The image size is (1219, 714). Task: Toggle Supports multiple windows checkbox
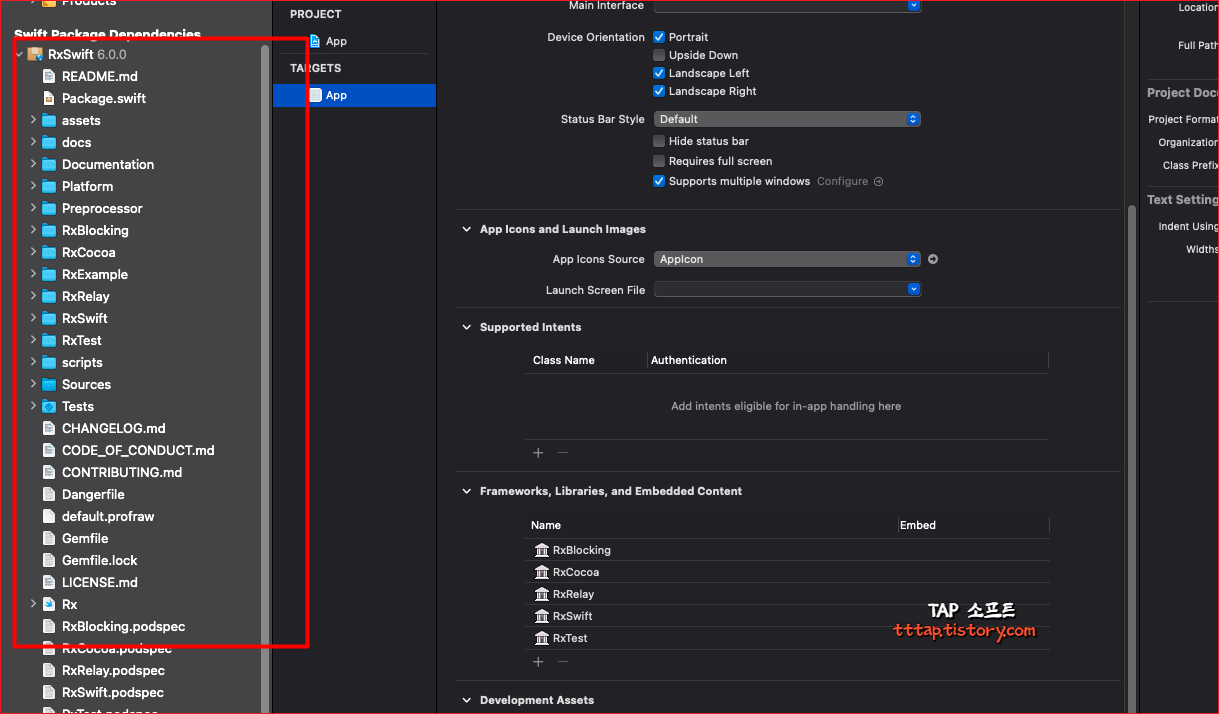[659, 181]
